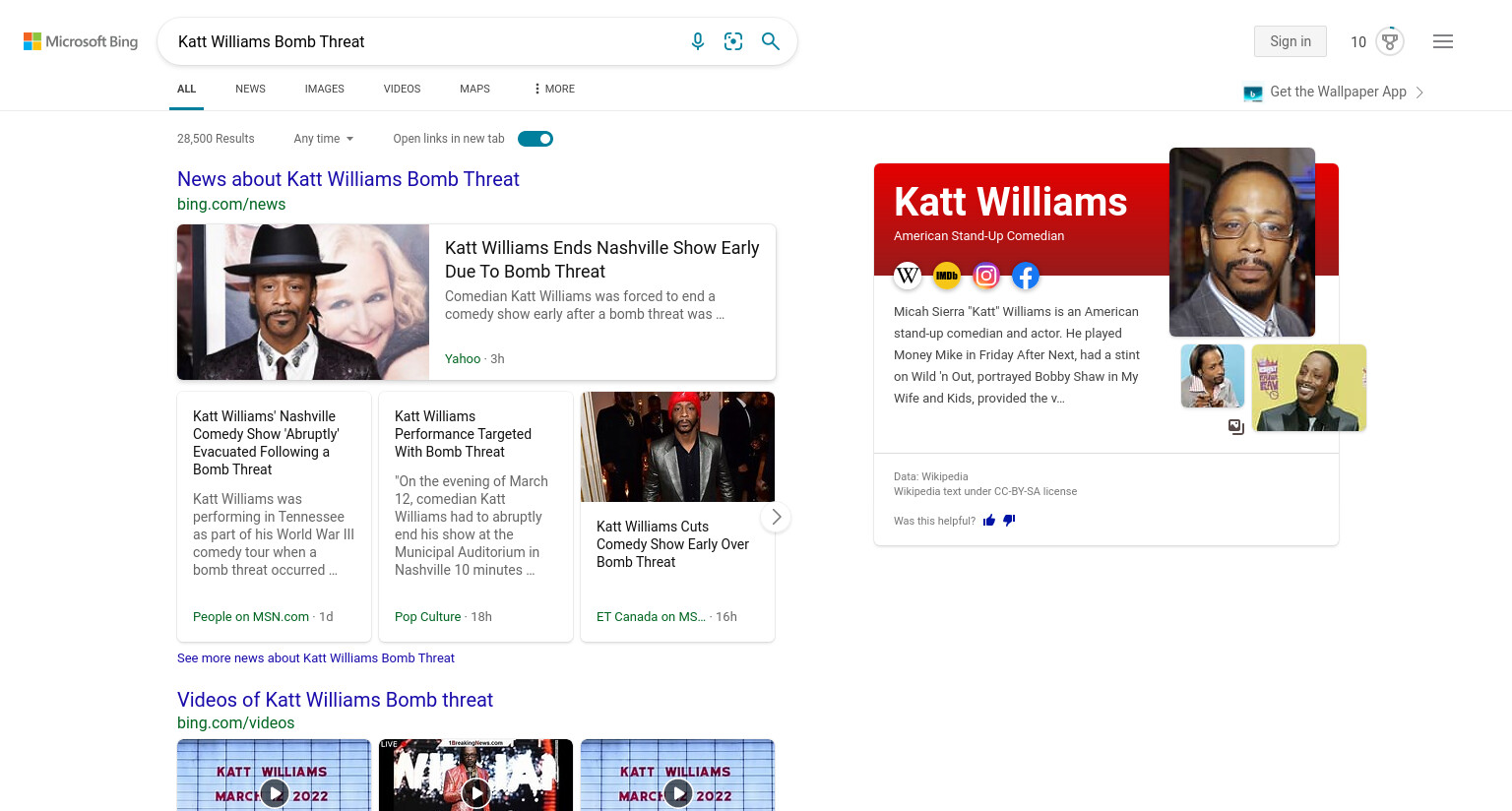Open the see more images icon
Viewport: 1512px width, 811px height.
1236,427
